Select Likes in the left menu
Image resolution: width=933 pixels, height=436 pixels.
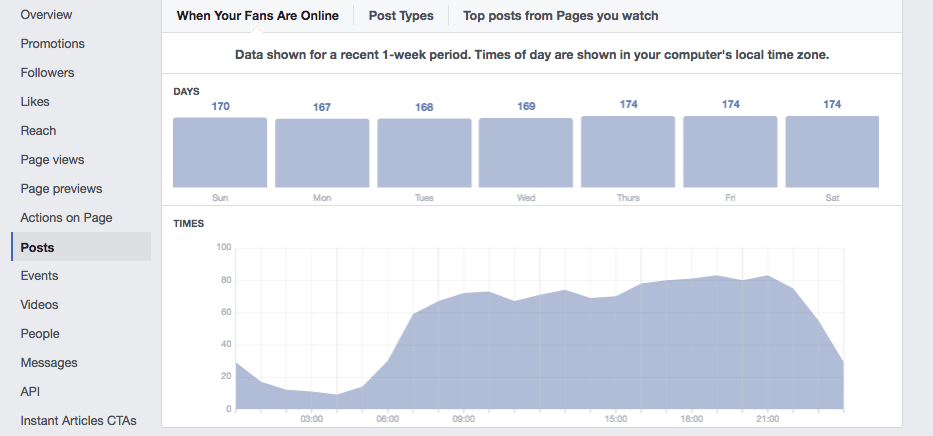tap(35, 102)
